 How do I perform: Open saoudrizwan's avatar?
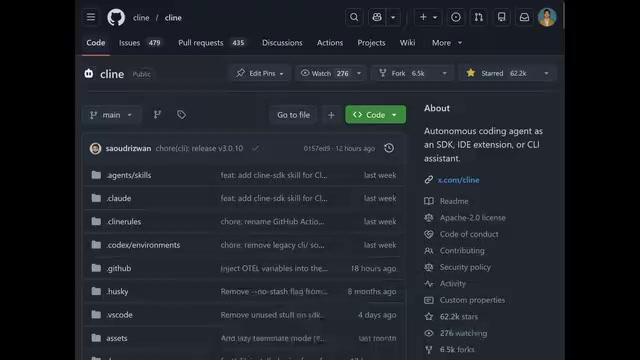[x=95, y=148]
